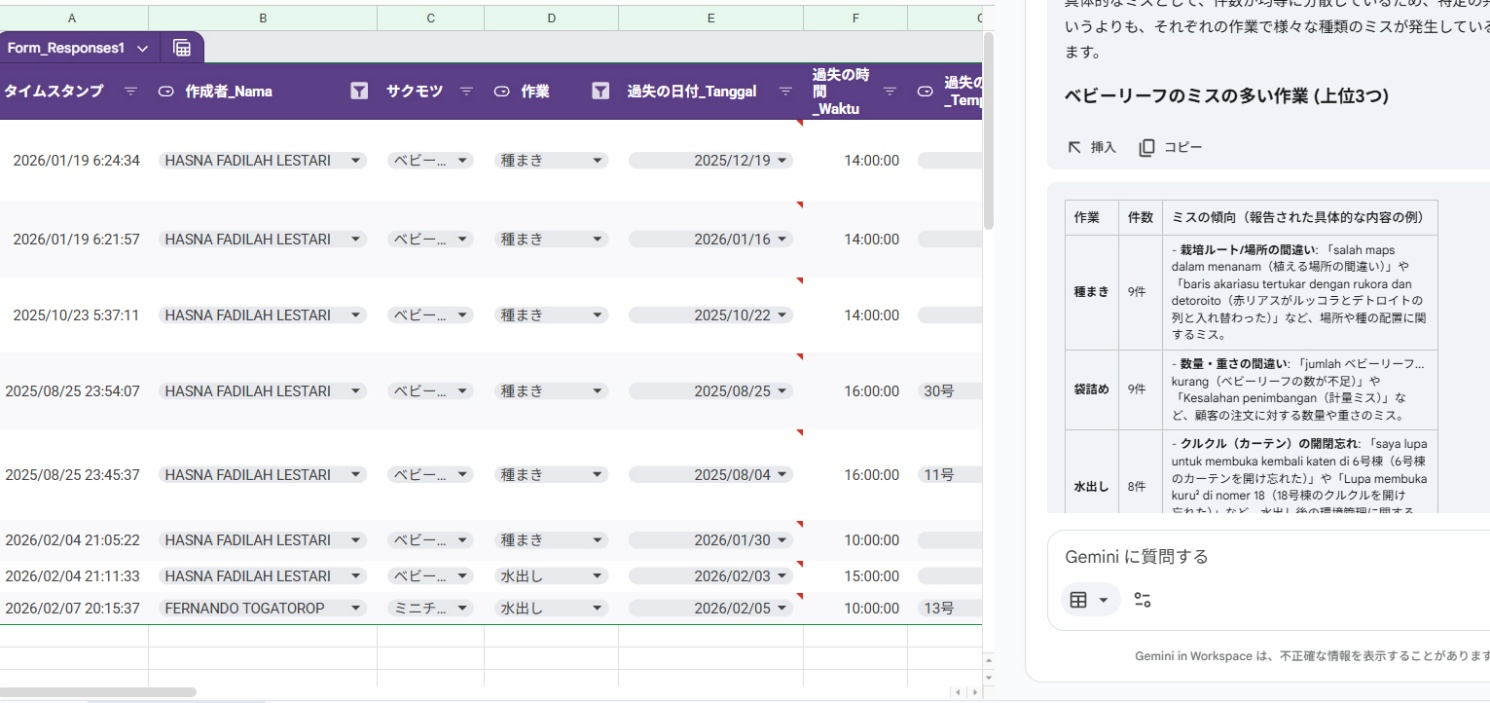
Task: Select column B header
Action: coord(262,18)
